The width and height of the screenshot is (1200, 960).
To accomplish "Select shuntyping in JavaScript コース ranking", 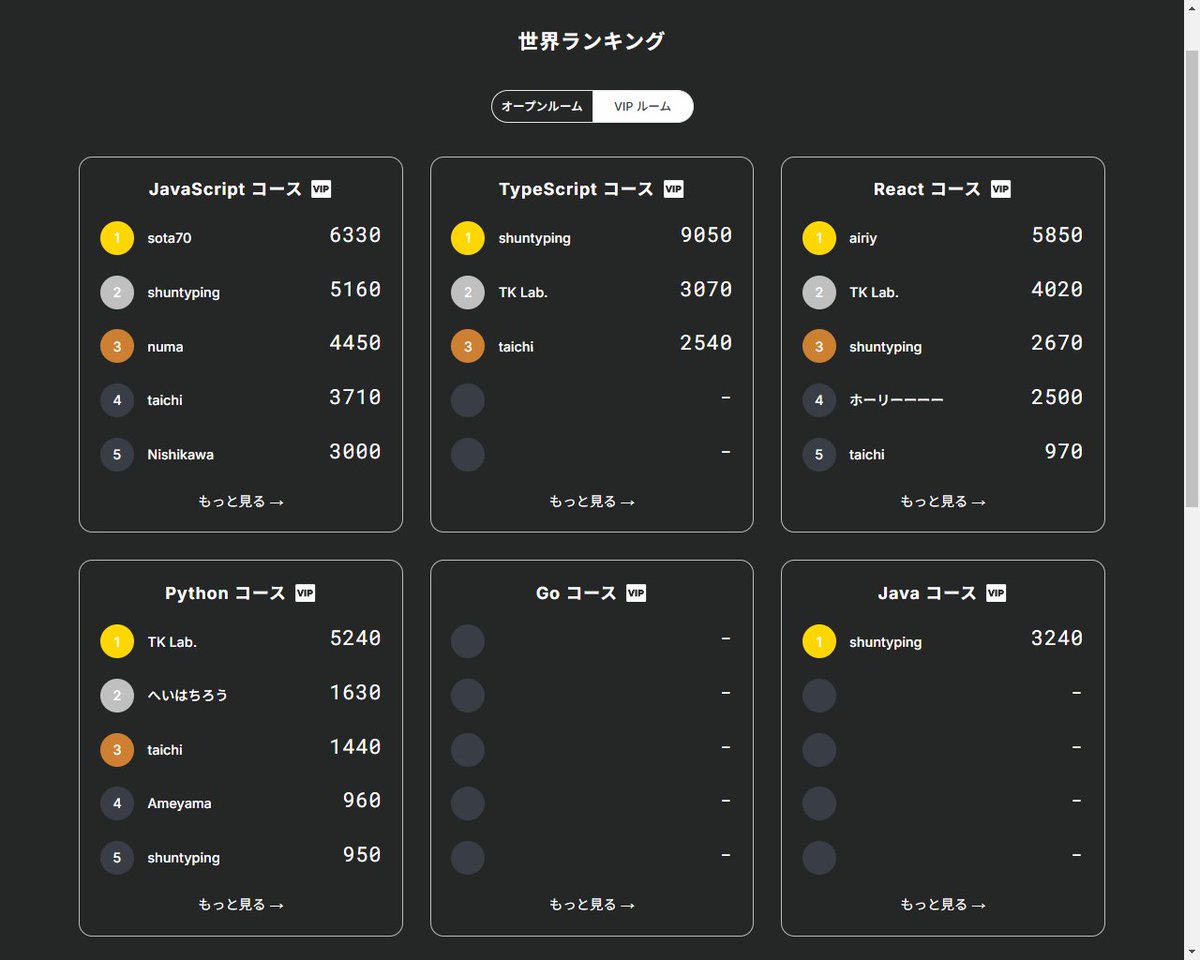I will 184,293.
